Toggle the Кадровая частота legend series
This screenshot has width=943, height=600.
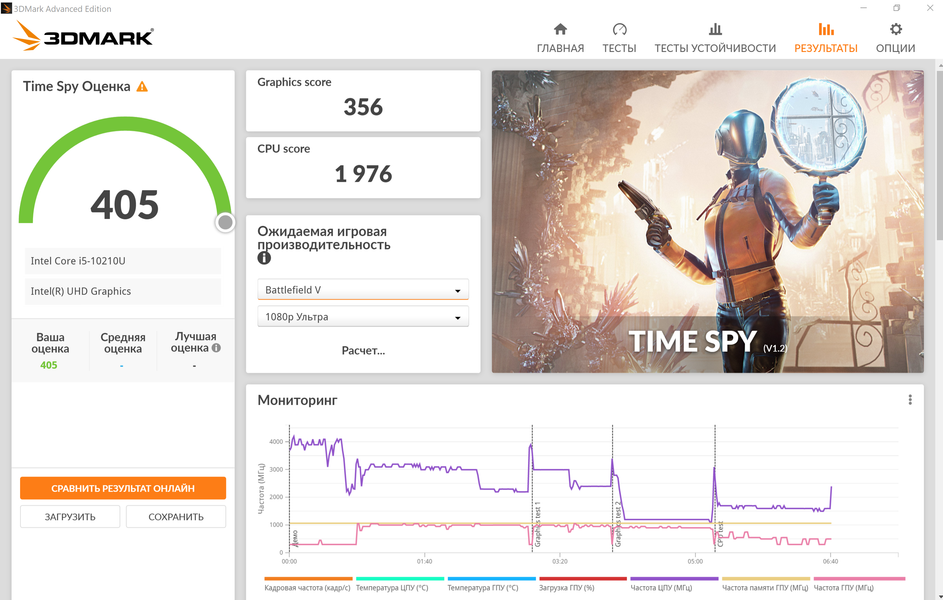click(308, 587)
